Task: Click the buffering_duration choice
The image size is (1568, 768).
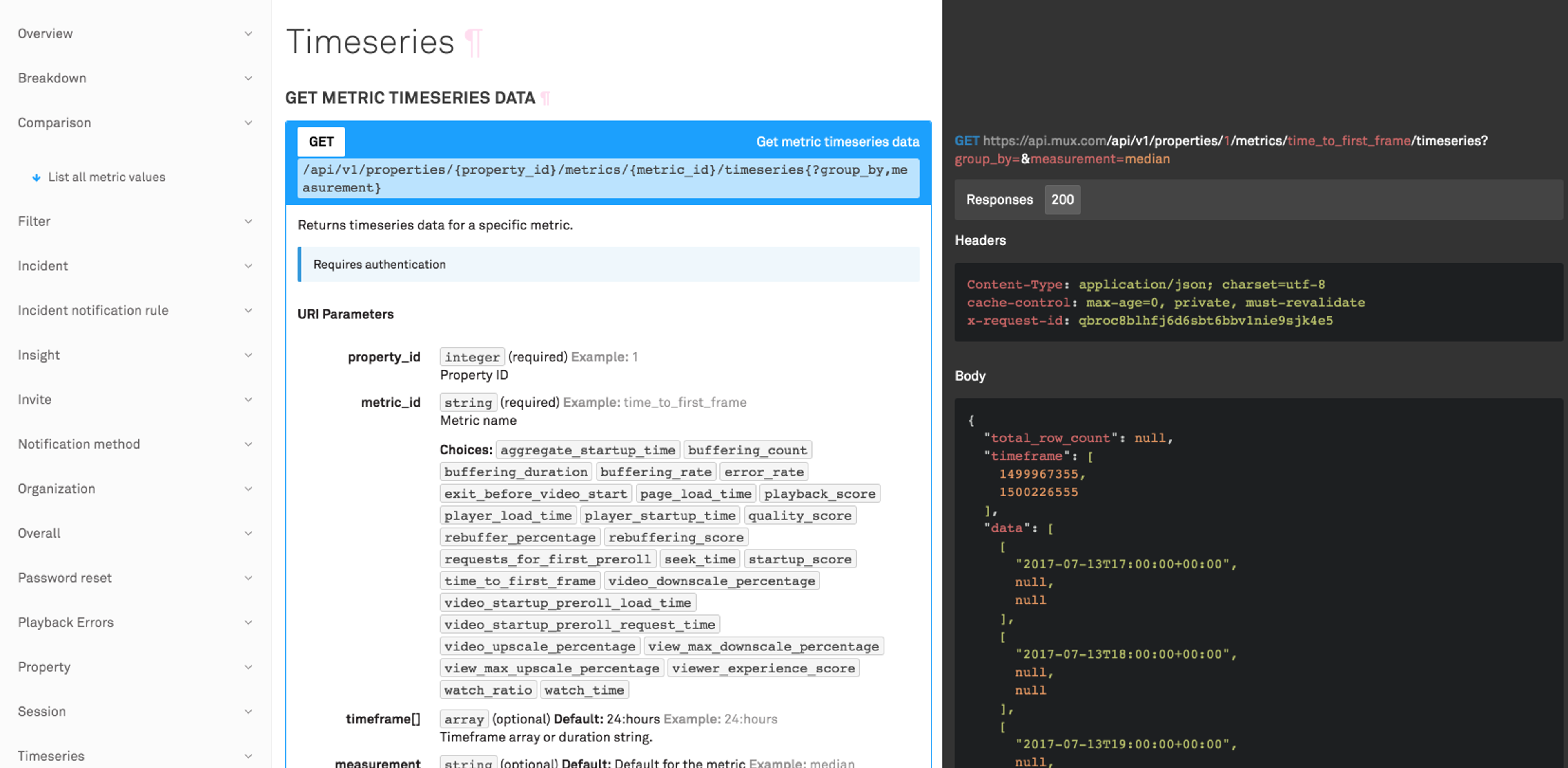Action: (516, 472)
